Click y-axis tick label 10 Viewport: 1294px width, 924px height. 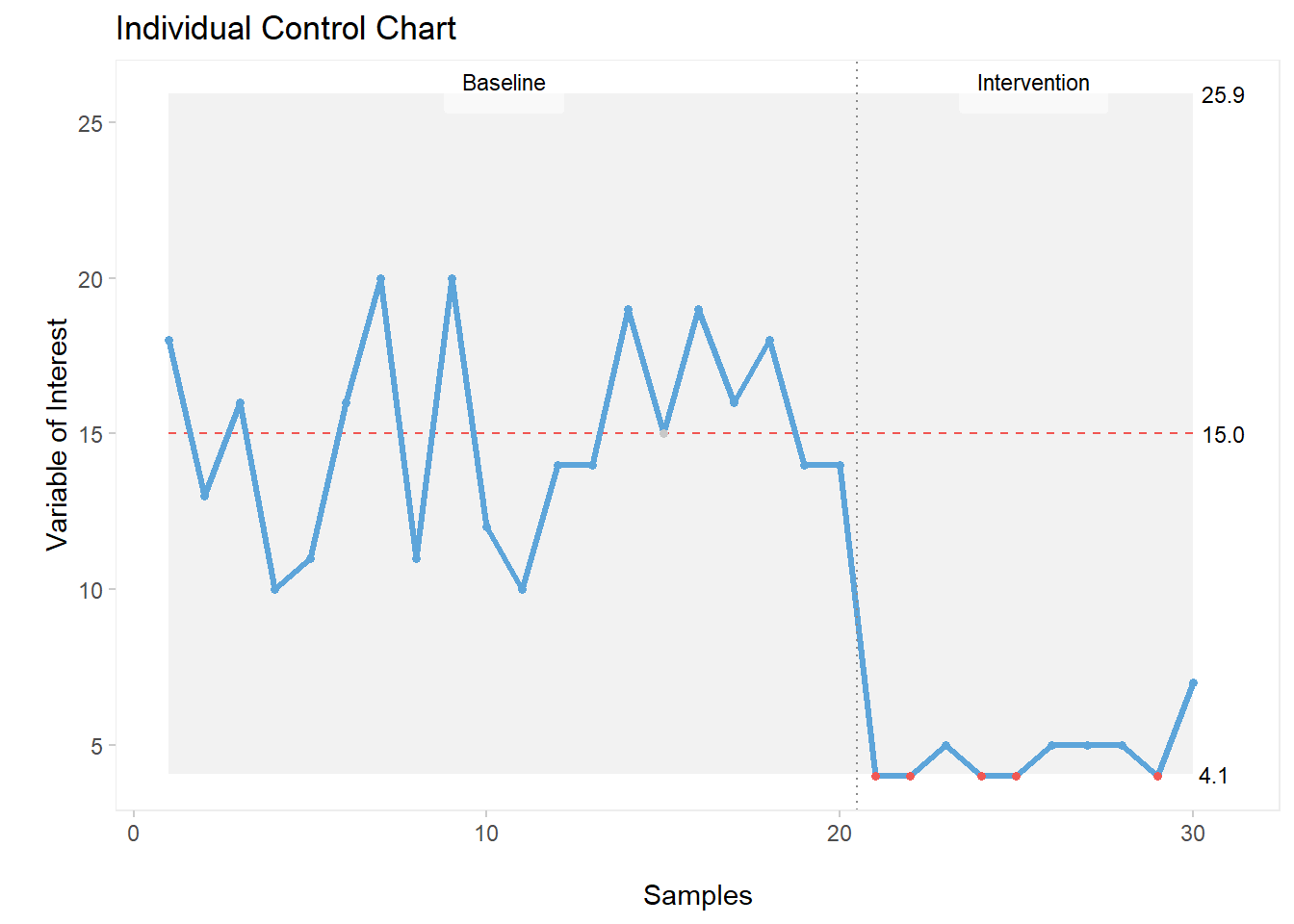[91, 590]
